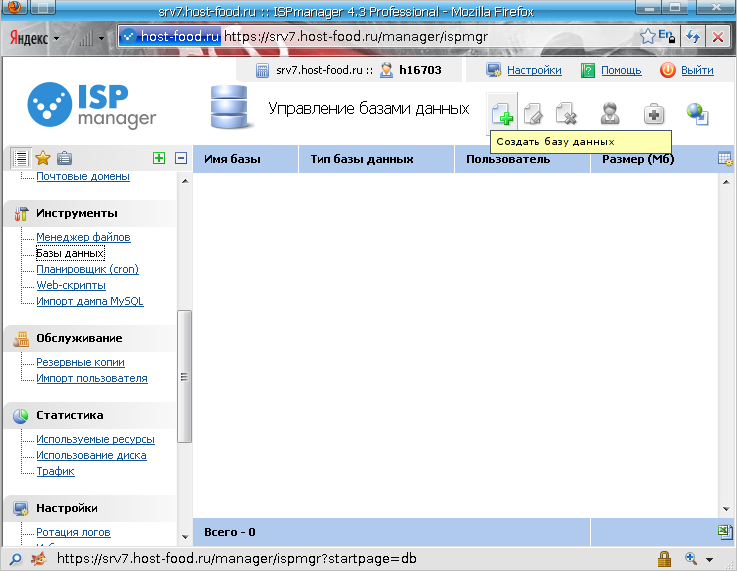Viewport: 737px width, 571px height.
Task: Click the first-aid kit toolbar icon
Action: coord(653,113)
